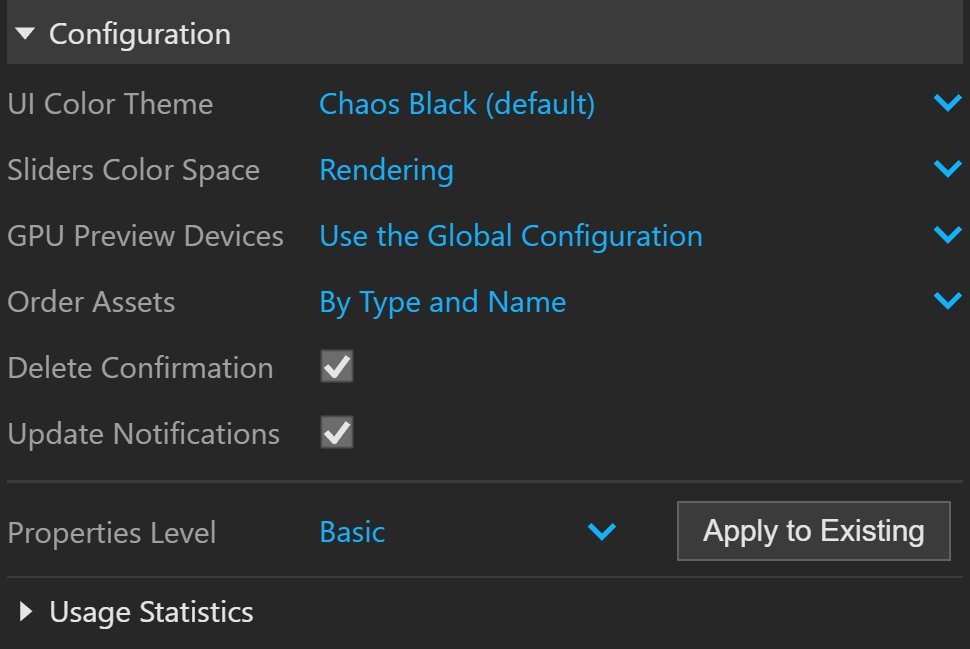Click the Delete Confirmation label text
The height and width of the screenshot is (649, 970).
click(x=140, y=367)
